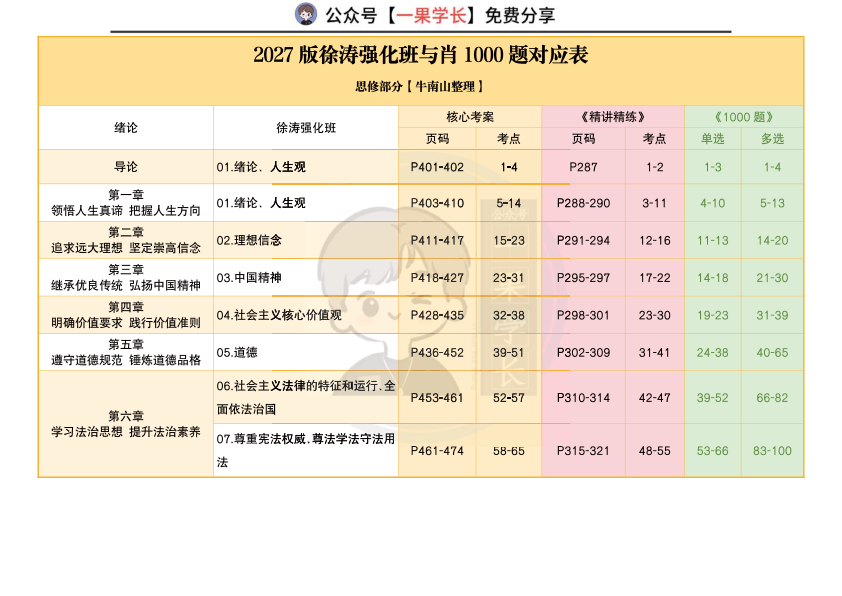Click 考点 value 23-31
Viewport: 842px width, 596px height.
coord(509,278)
